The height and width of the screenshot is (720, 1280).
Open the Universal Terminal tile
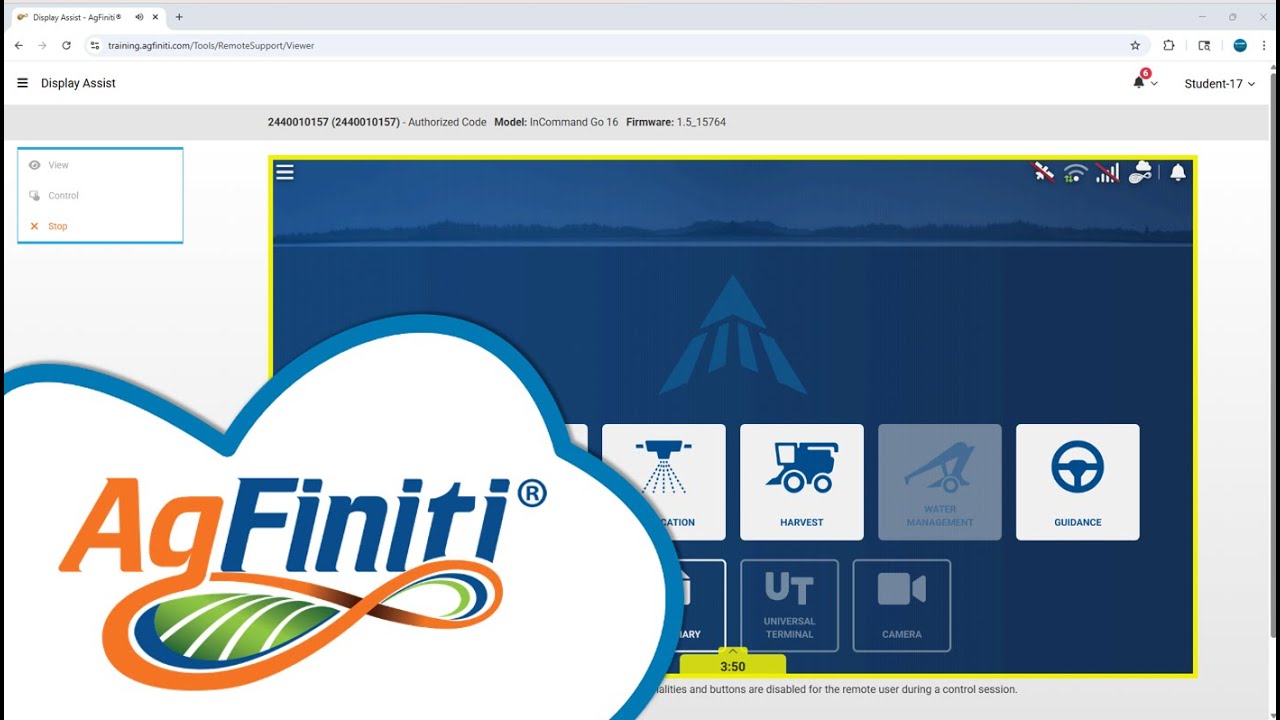[789, 605]
